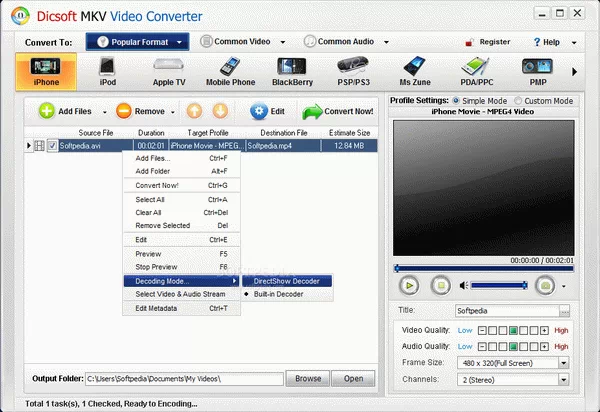Click the Title text field
600x412 pixels.
[x=507, y=311]
